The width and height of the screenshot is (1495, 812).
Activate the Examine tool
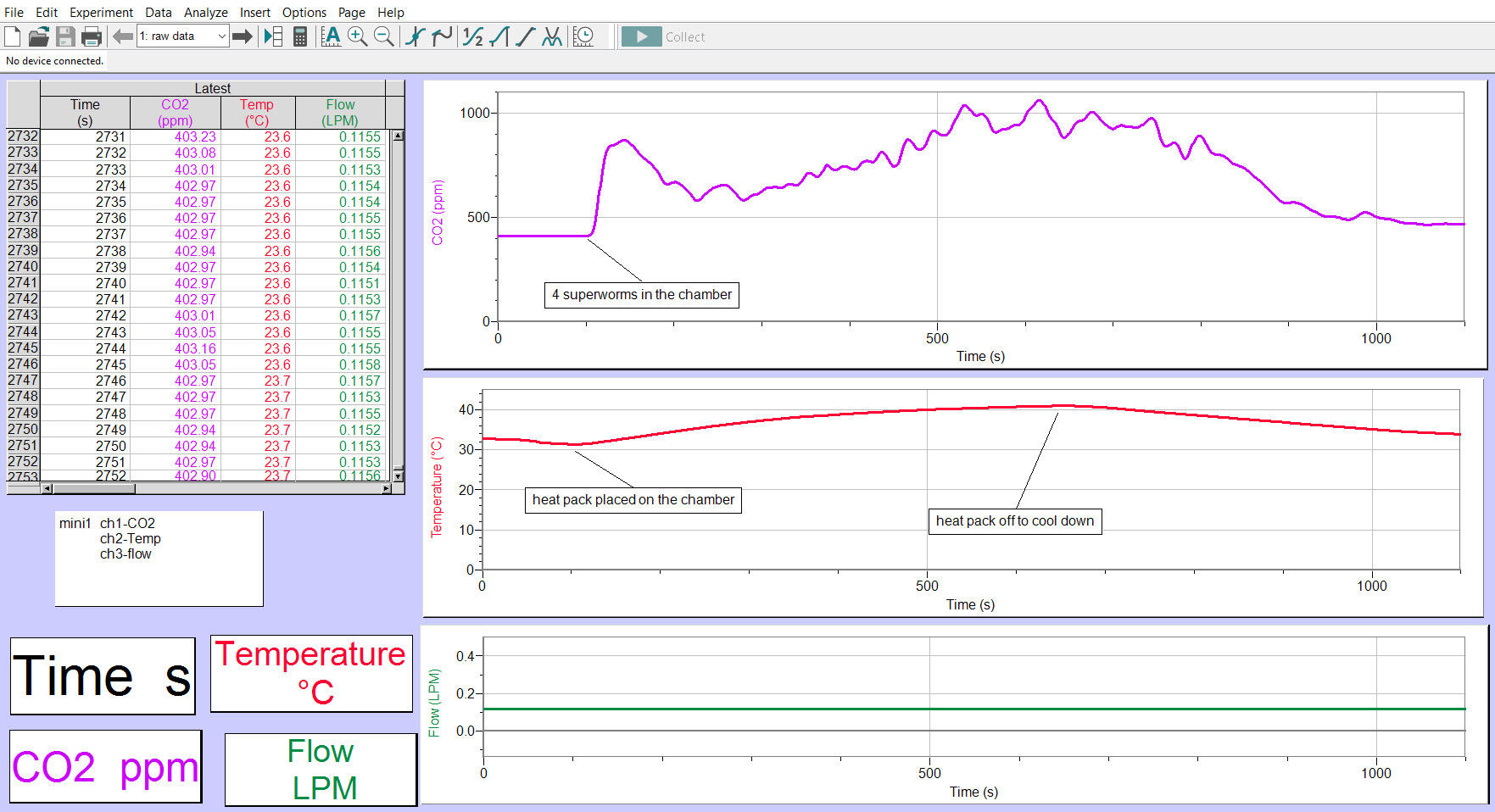tap(415, 36)
